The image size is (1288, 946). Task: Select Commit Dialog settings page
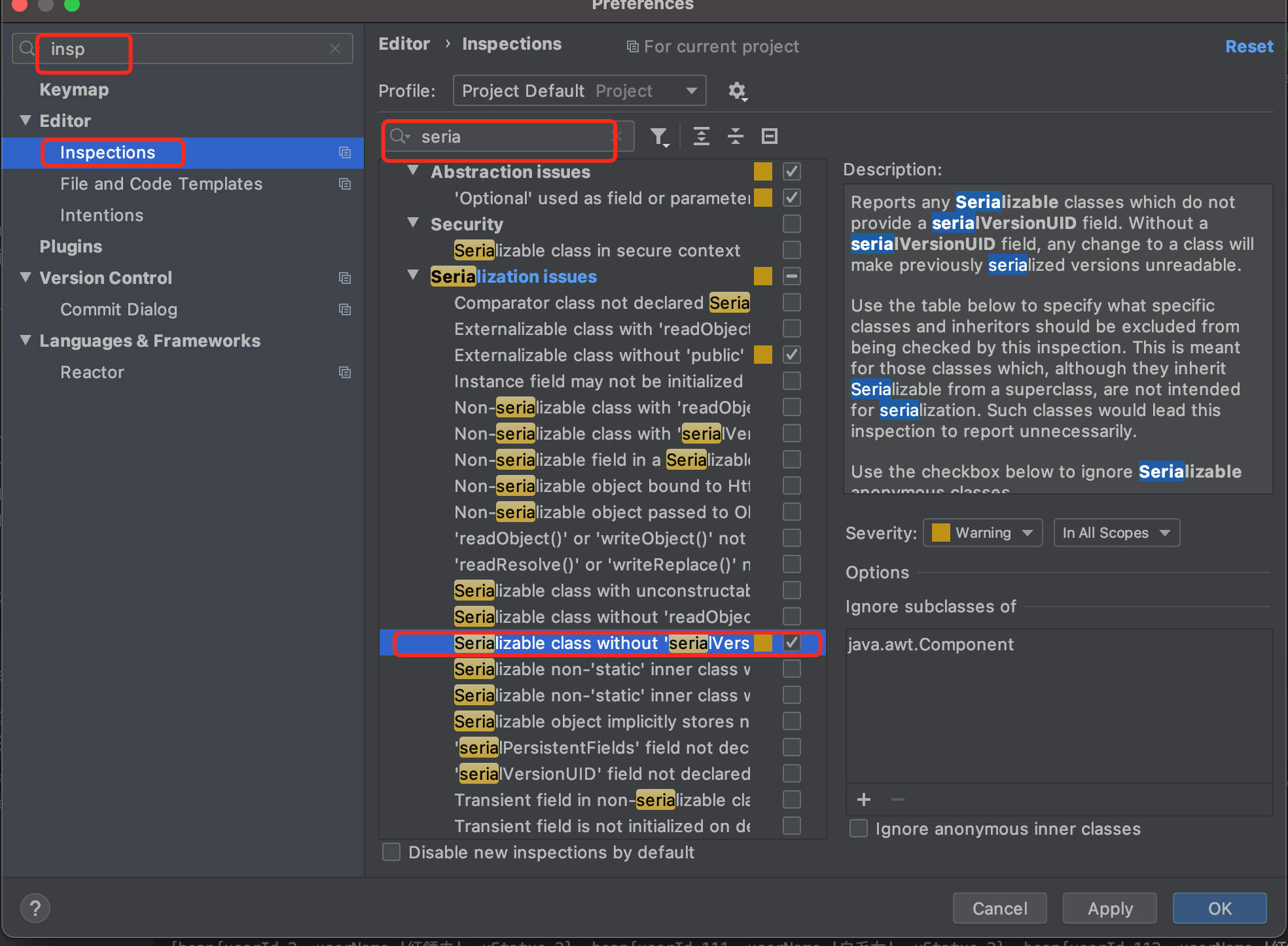coord(118,309)
